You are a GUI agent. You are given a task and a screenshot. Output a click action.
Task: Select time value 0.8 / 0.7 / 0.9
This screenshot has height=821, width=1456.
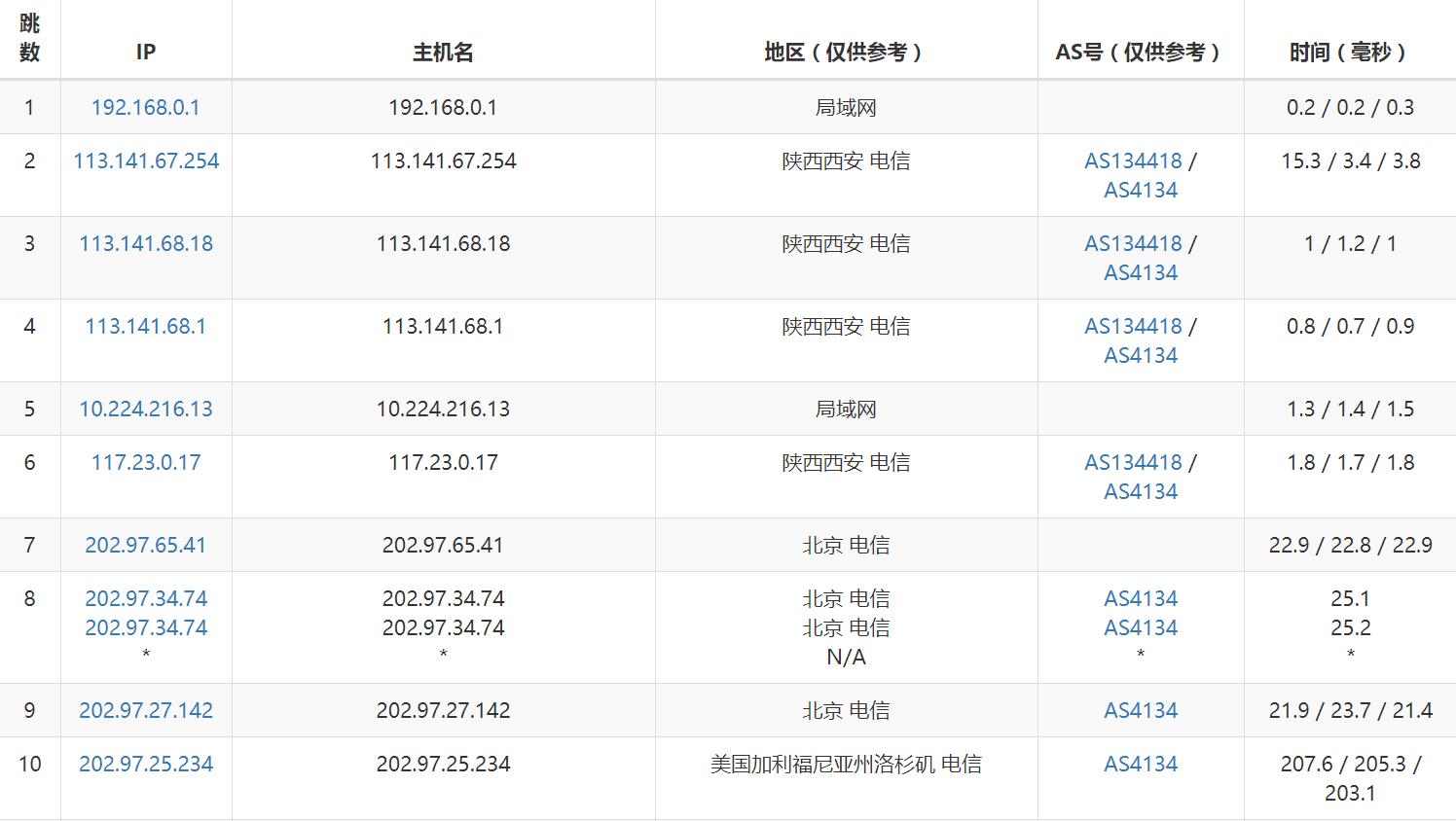coord(1350,326)
